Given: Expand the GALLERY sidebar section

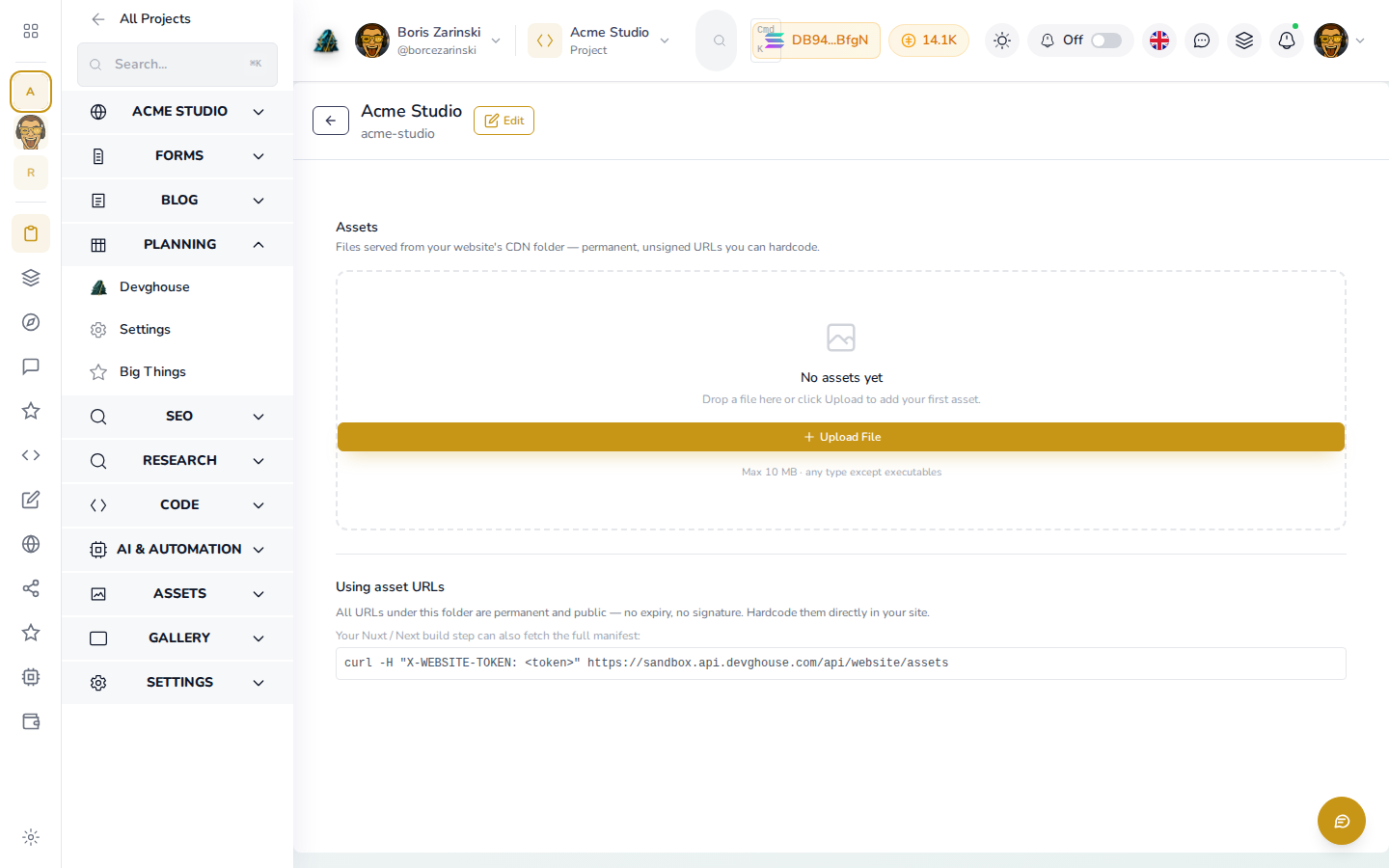Looking at the screenshot, I should pos(177,637).
